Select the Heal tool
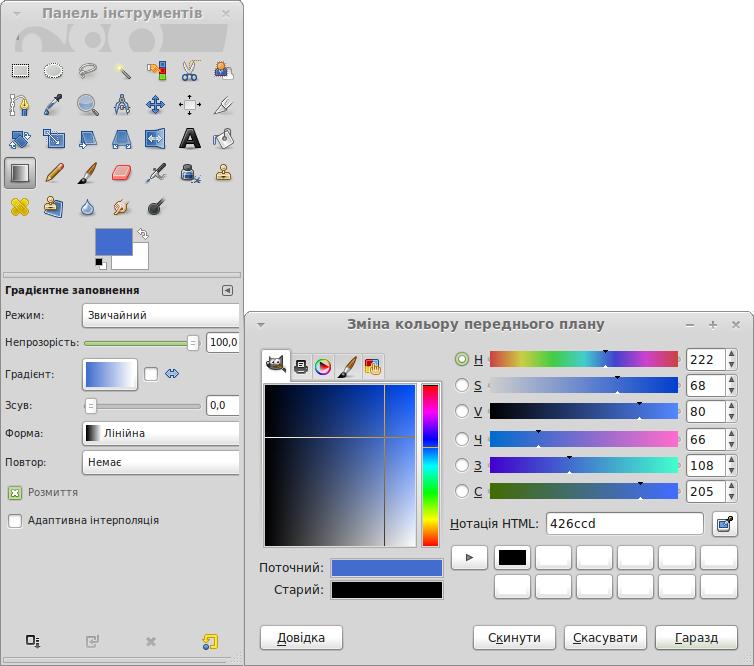This screenshot has width=754, height=666. pos(20,207)
